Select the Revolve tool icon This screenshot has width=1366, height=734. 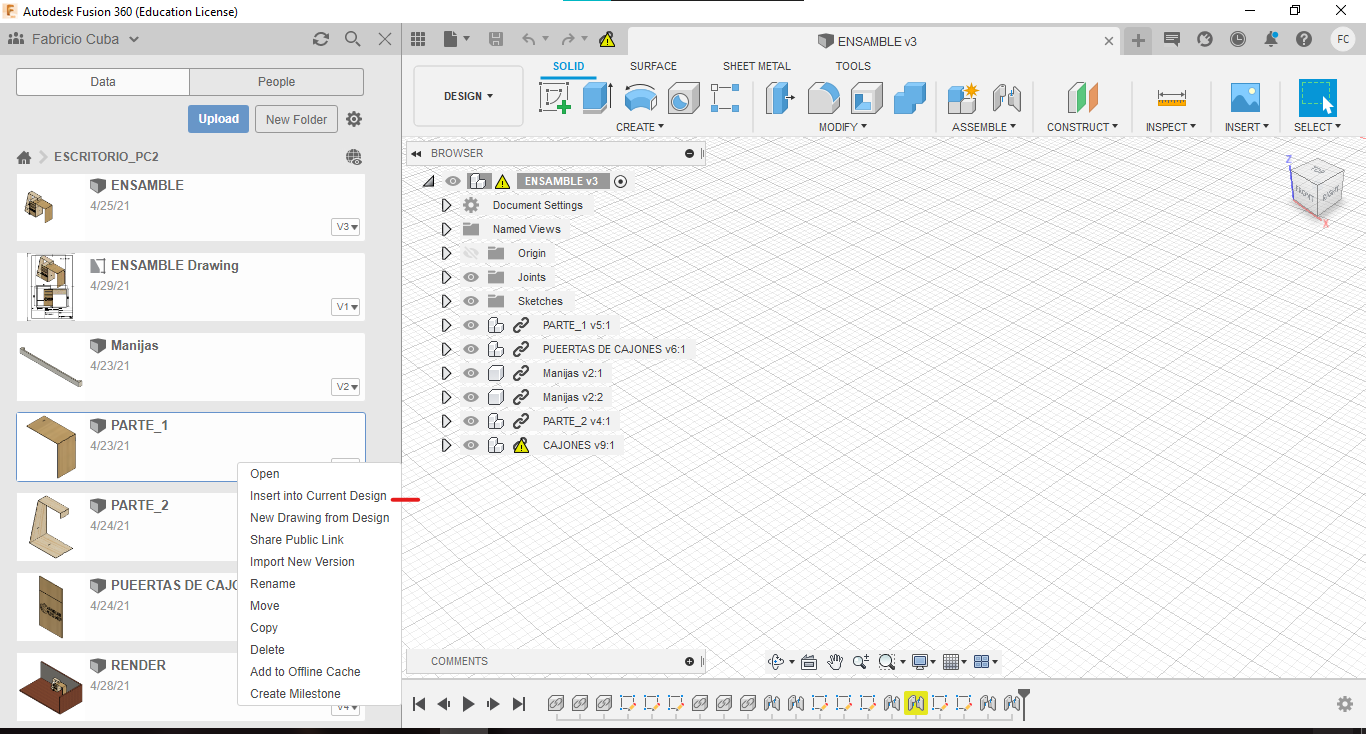tap(640, 98)
